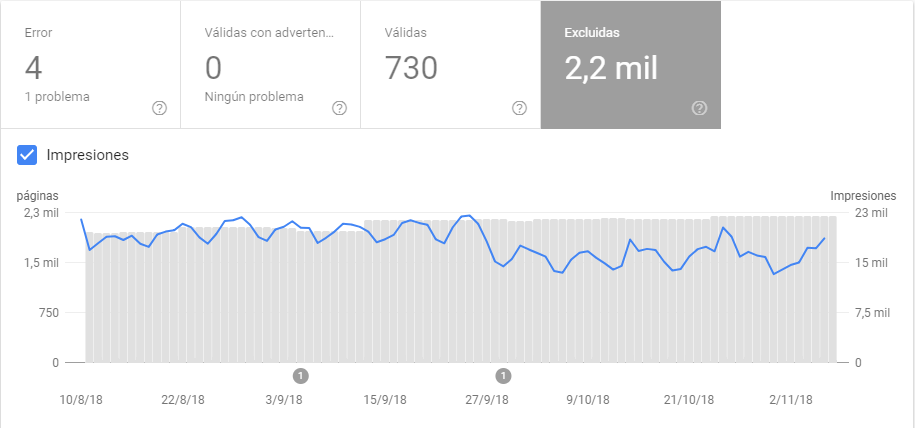Viewport: 915px width, 428px height.
Task: Click the help icon in Error card
Action: point(159,108)
